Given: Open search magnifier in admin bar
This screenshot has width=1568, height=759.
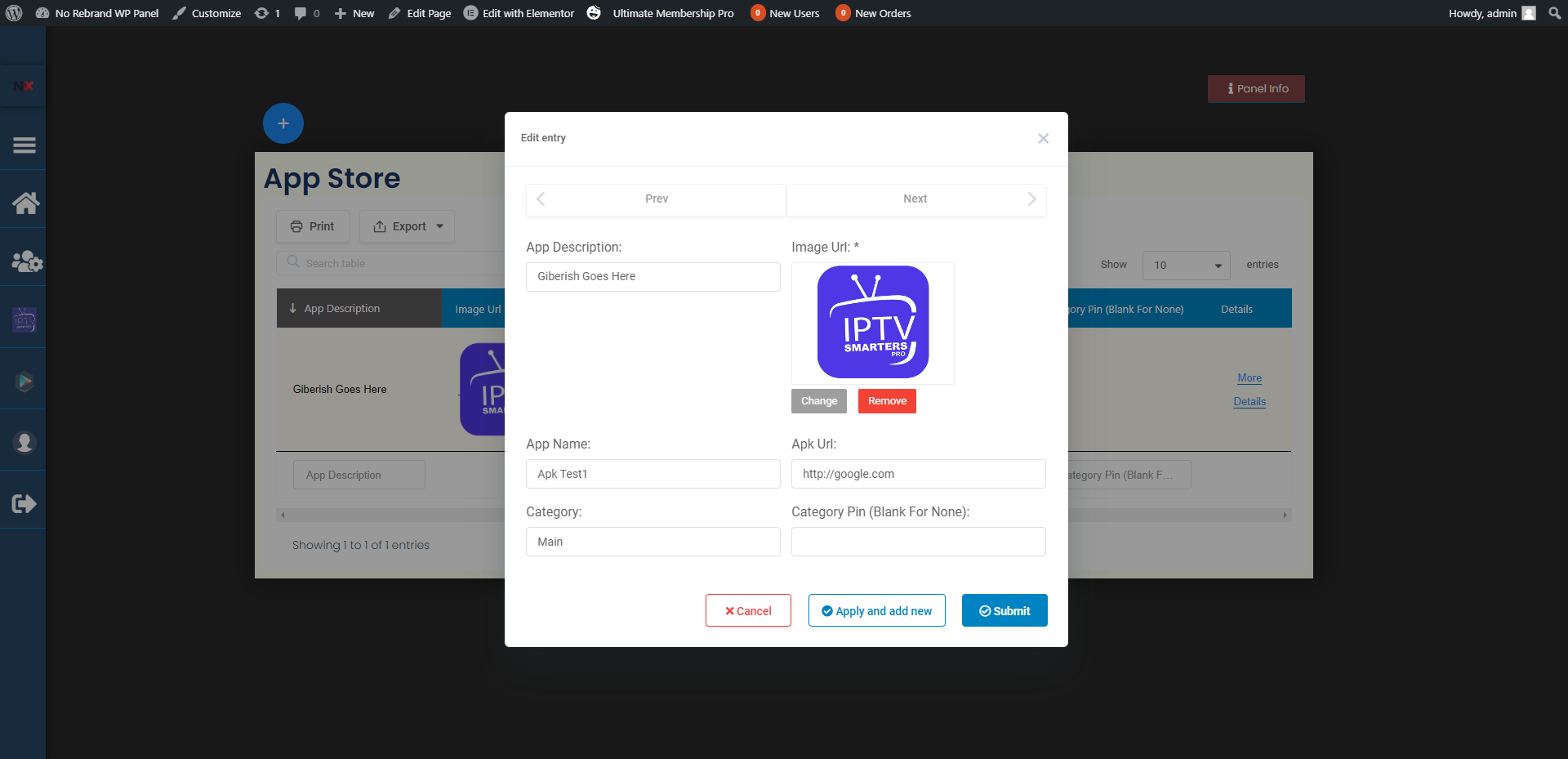Looking at the screenshot, I should (x=1554, y=13).
